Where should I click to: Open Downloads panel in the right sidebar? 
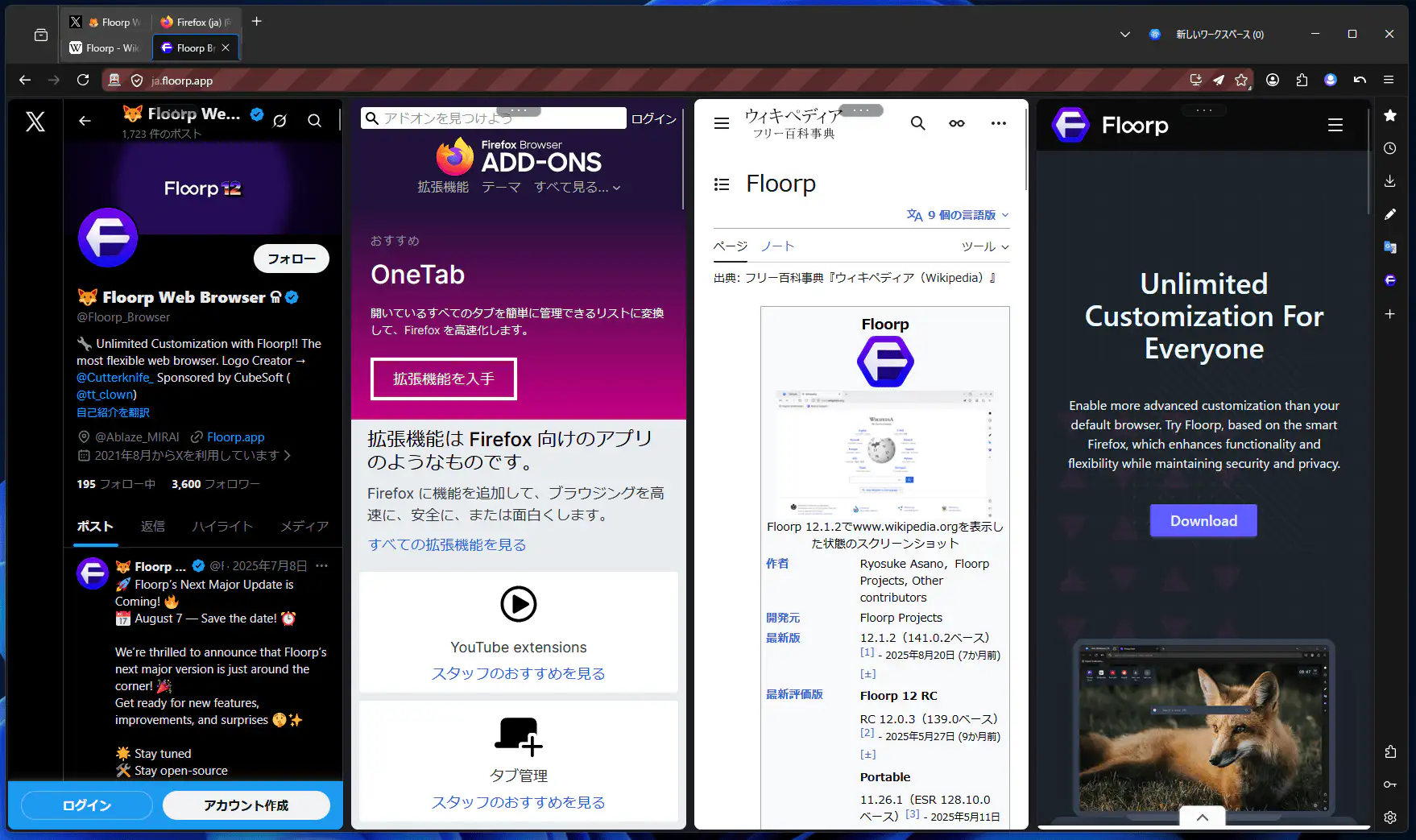click(1389, 181)
